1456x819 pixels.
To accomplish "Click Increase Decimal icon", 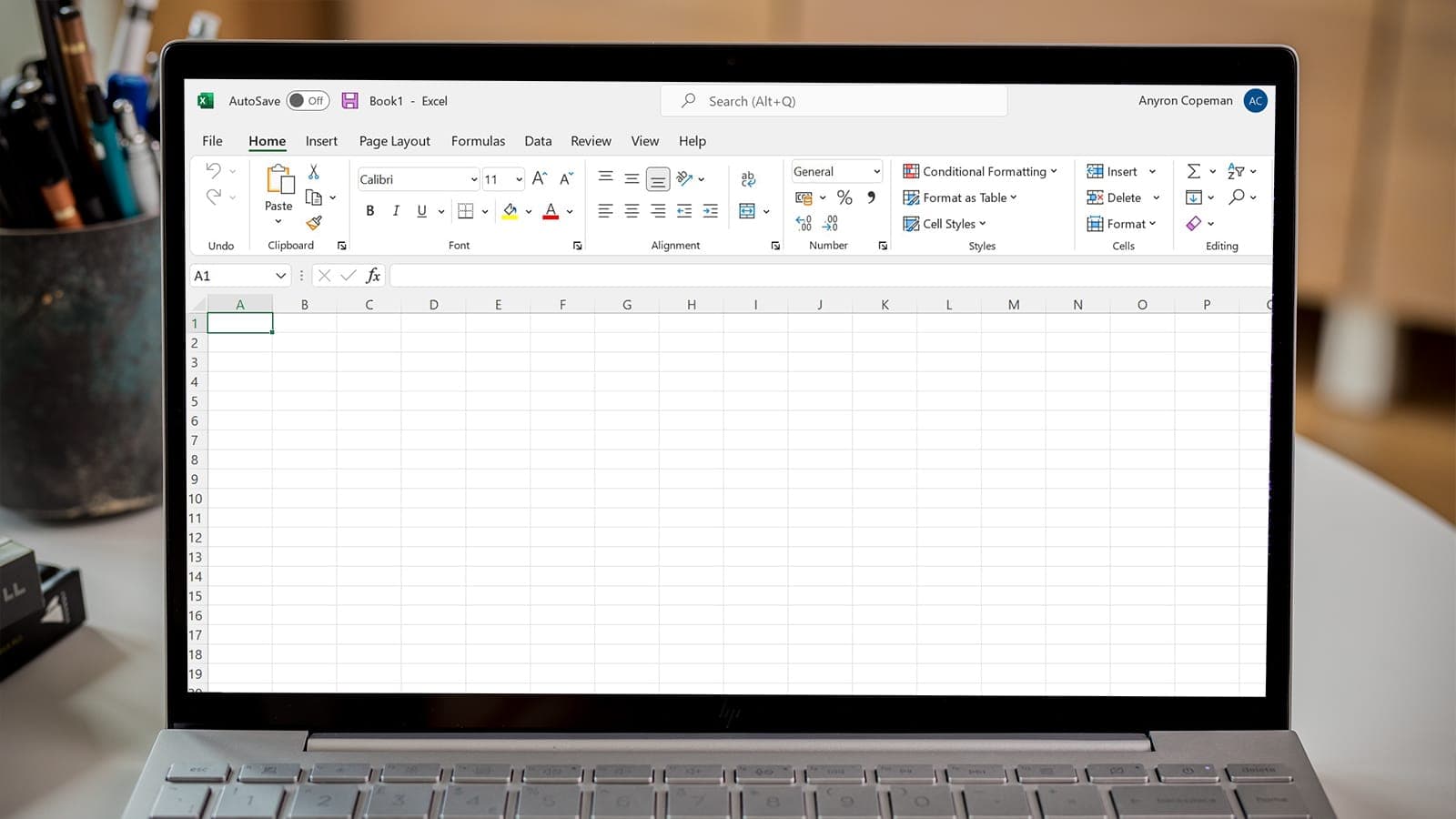I will [x=804, y=223].
